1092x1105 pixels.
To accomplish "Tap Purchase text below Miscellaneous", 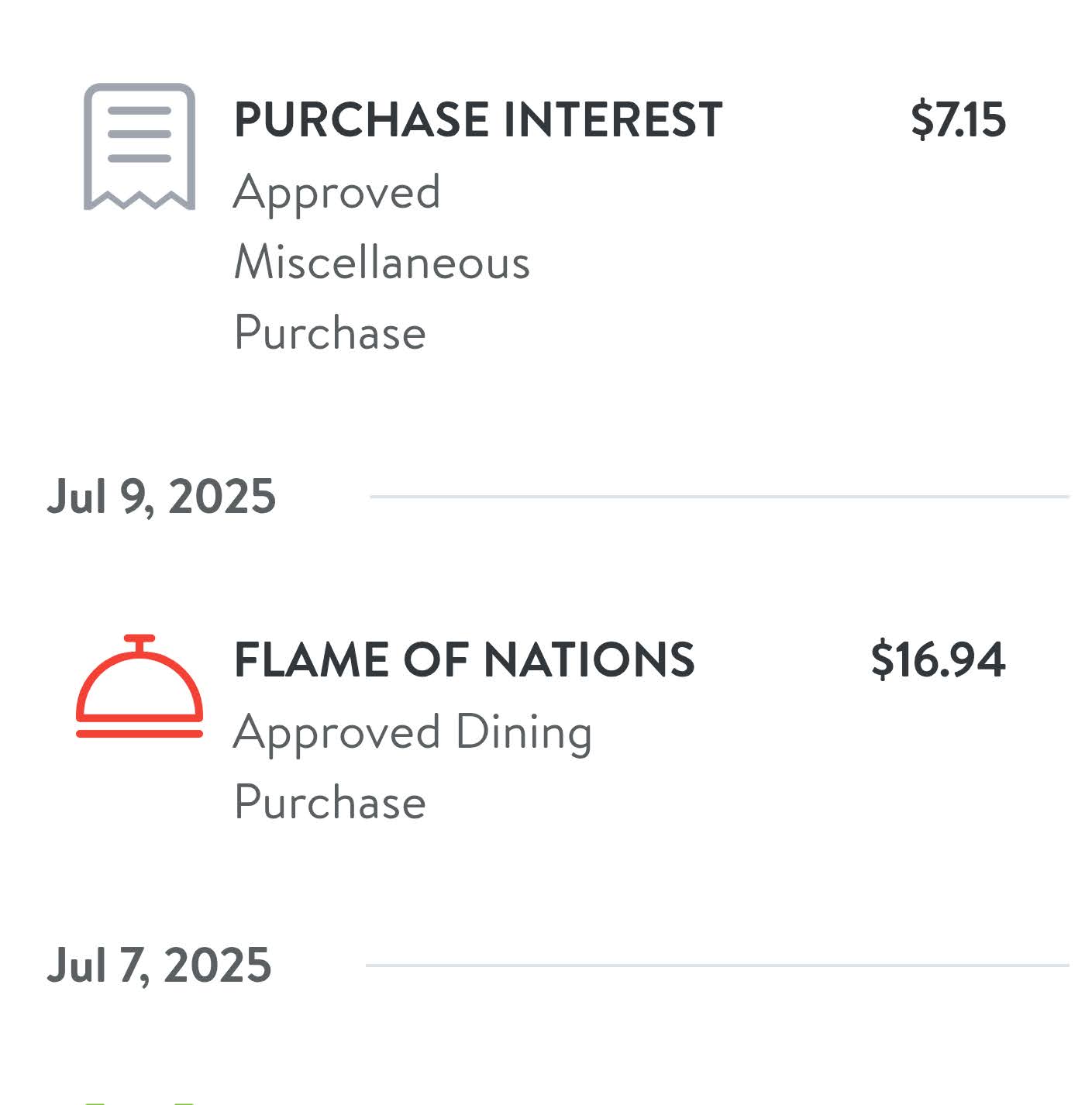I will (330, 332).
